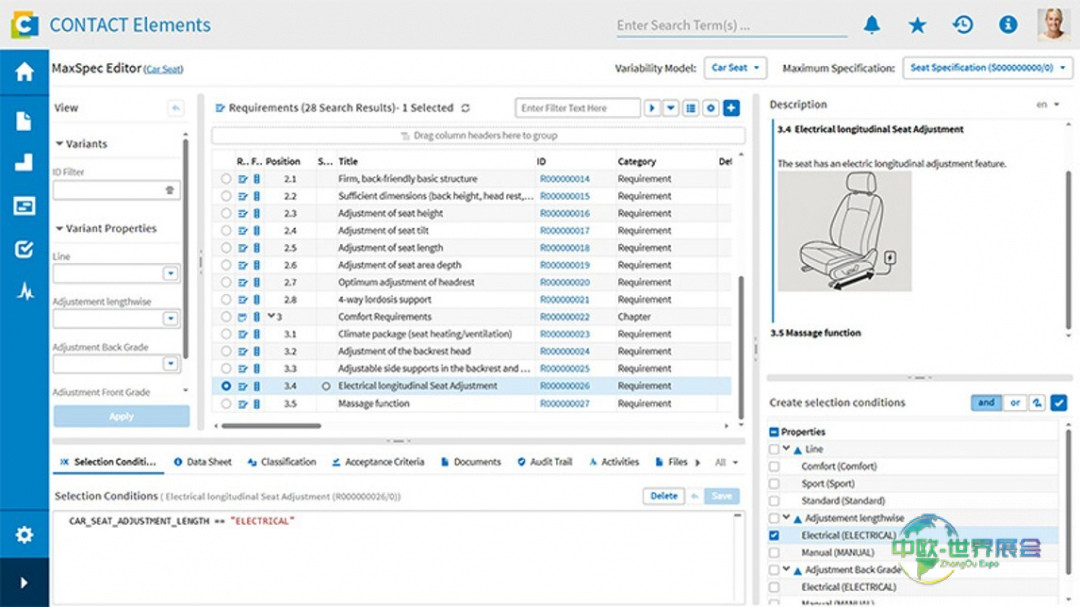Click the Home icon in sidebar

[24, 72]
